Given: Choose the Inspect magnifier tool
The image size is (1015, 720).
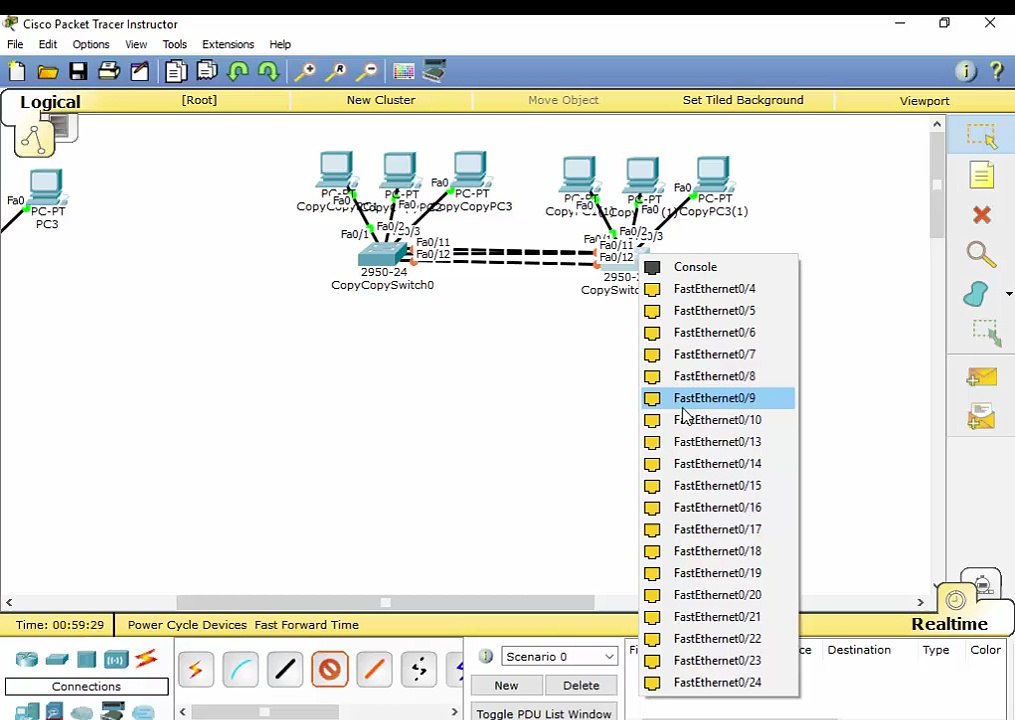Looking at the screenshot, I should click(981, 254).
